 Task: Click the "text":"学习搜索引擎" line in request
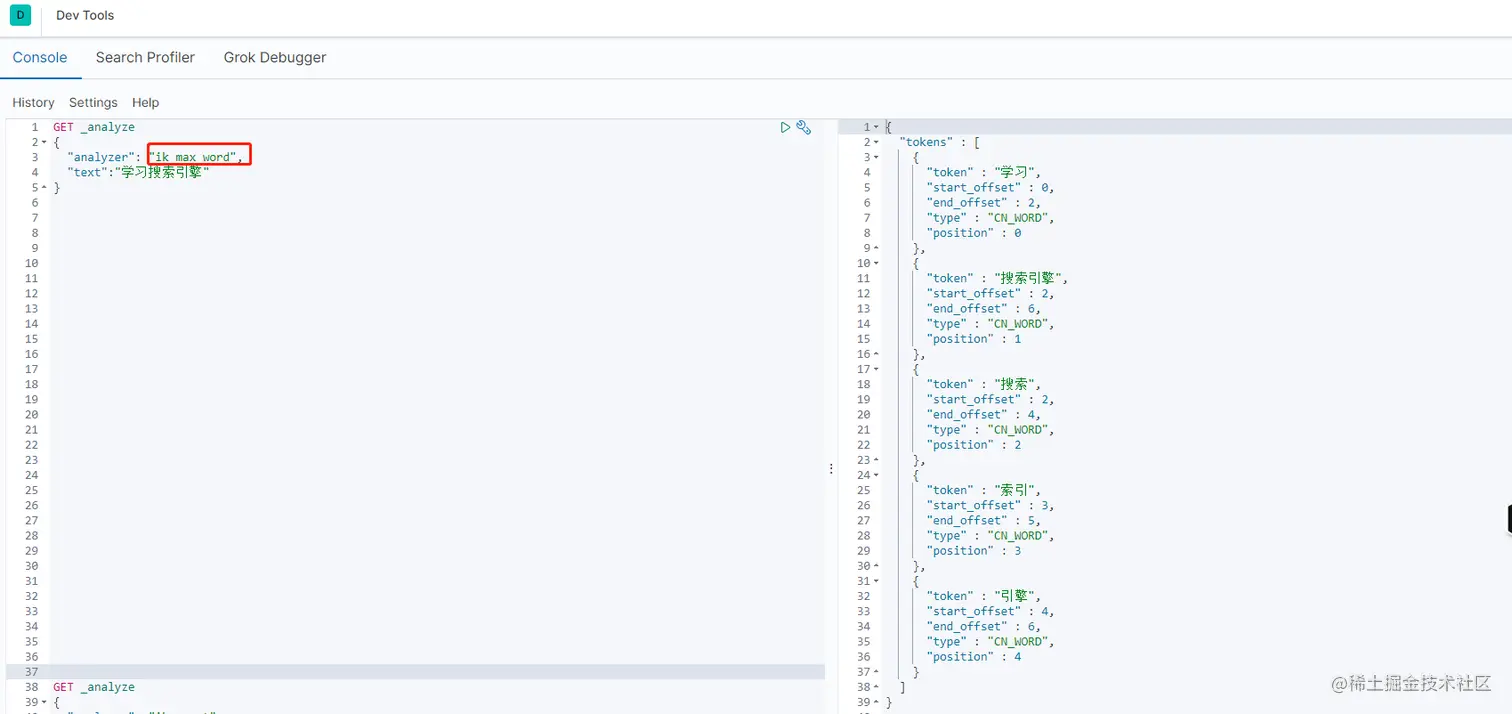pos(138,173)
